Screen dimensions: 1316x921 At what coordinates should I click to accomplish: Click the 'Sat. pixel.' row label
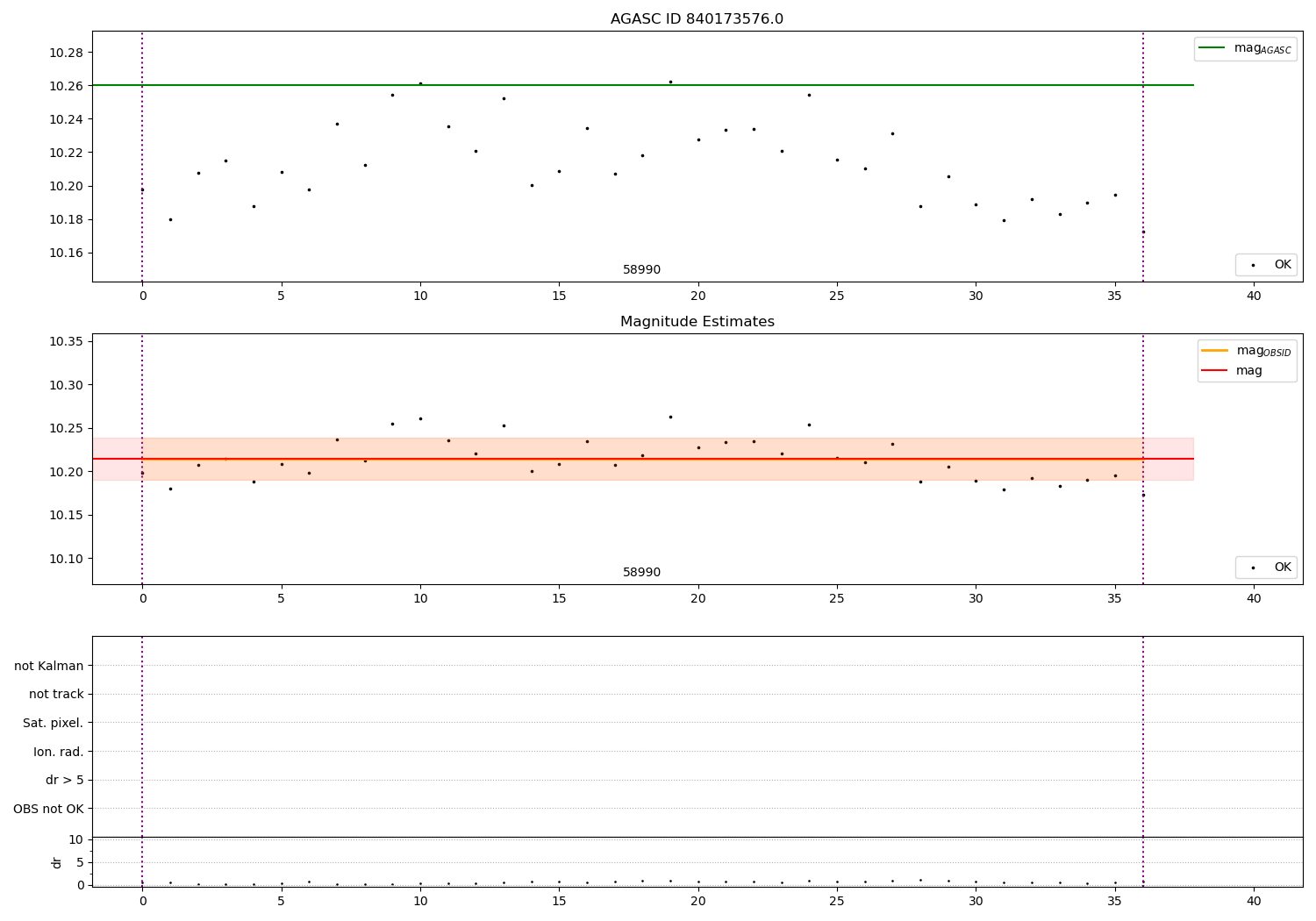pos(53,723)
